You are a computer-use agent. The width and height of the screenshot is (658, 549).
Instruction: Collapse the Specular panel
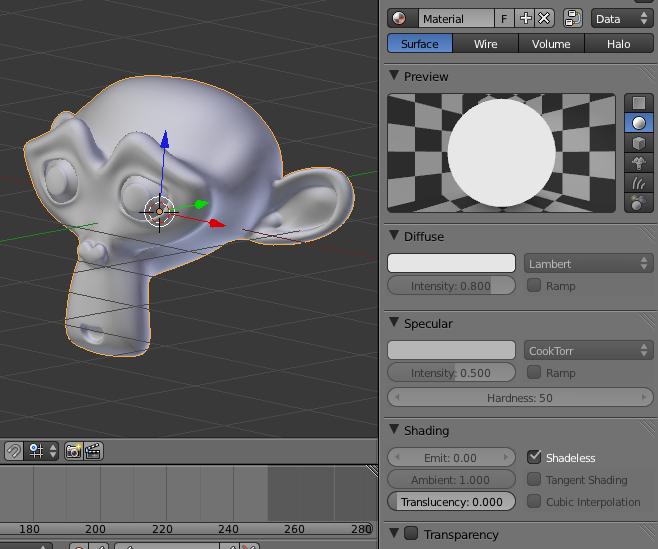pos(394,322)
